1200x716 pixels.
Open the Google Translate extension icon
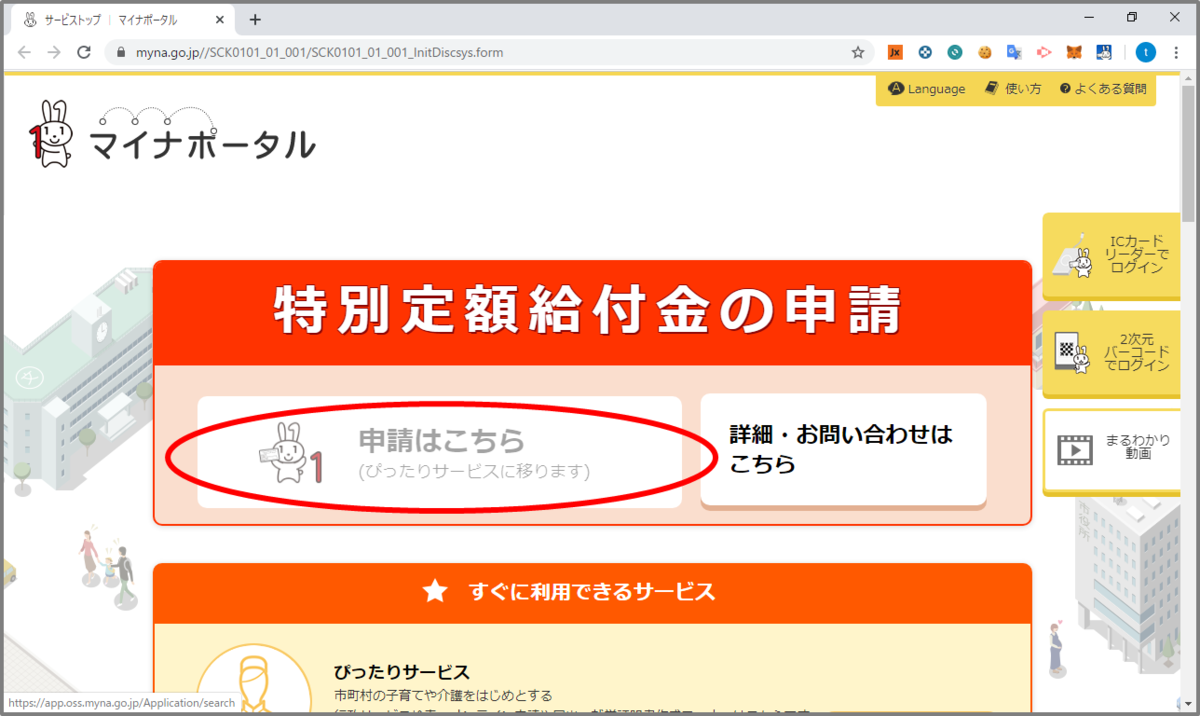[1014, 52]
